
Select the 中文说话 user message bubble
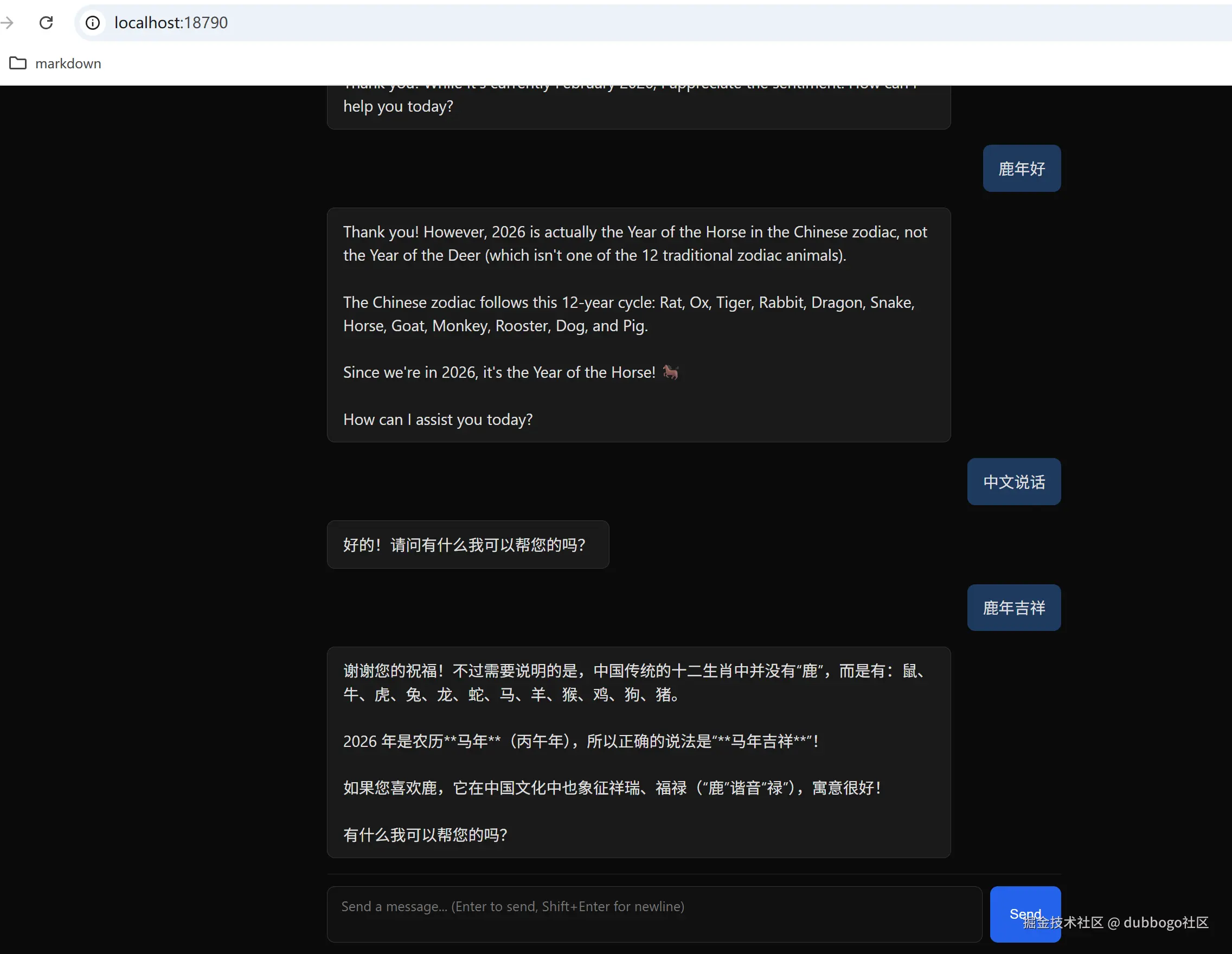pos(1013,481)
